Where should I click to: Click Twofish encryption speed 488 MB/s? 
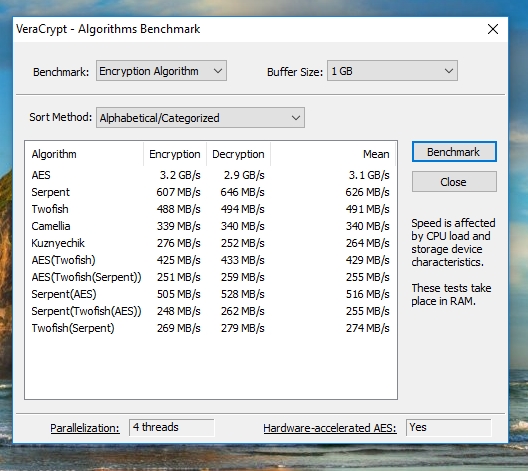pos(178,209)
